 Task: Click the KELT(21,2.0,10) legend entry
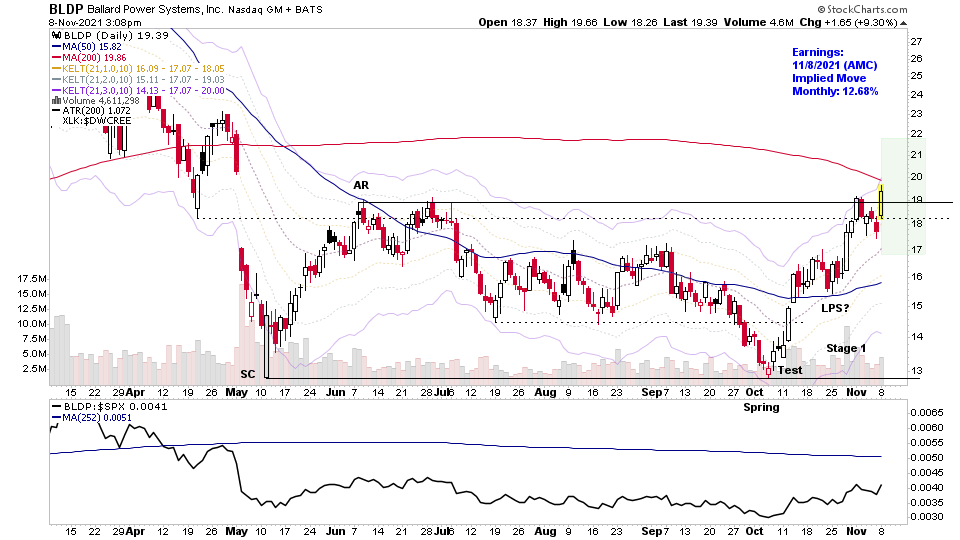coord(138,80)
